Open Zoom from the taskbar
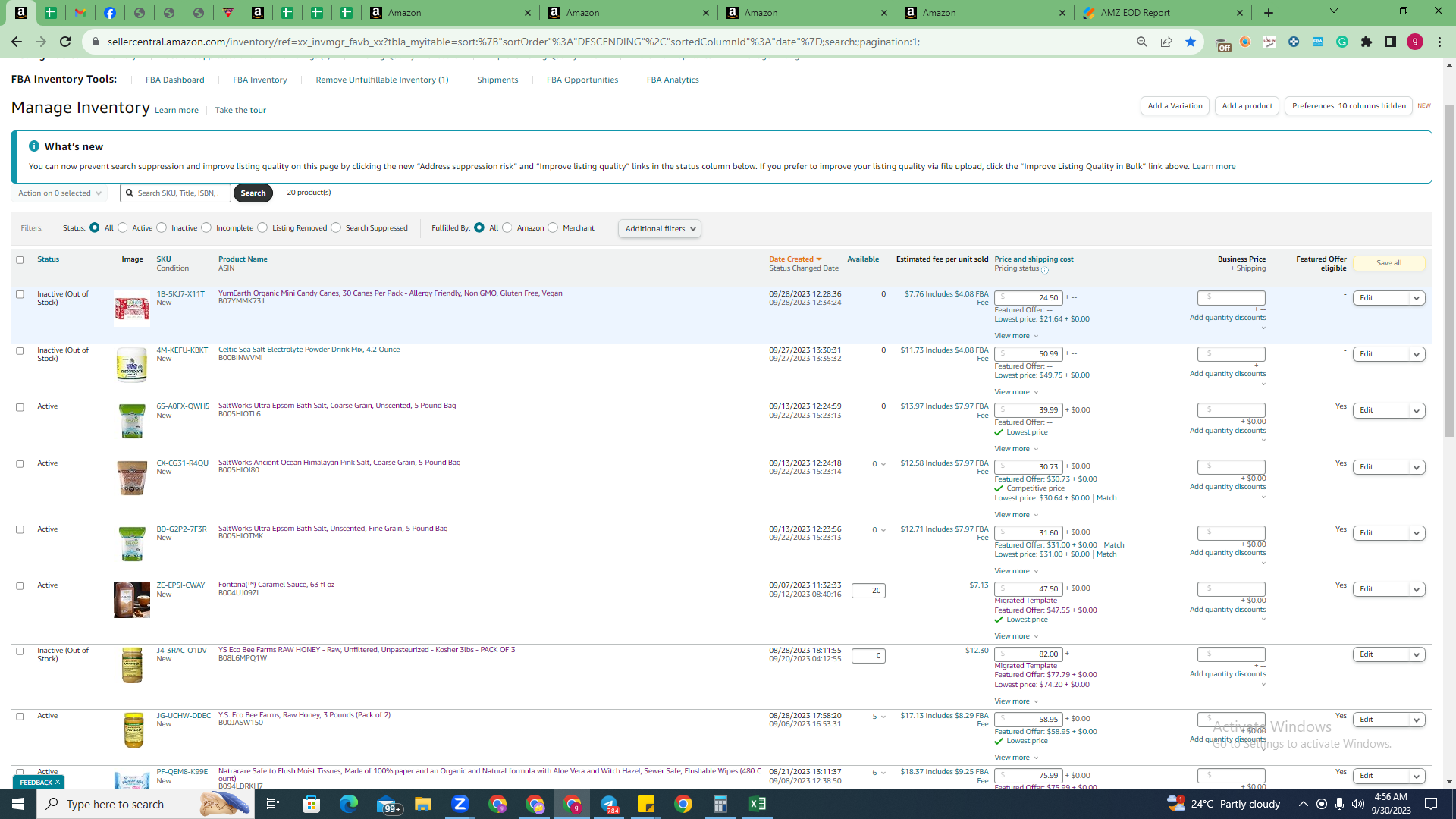Image resolution: width=1456 pixels, height=819 pixels. (x=460, y=804)
